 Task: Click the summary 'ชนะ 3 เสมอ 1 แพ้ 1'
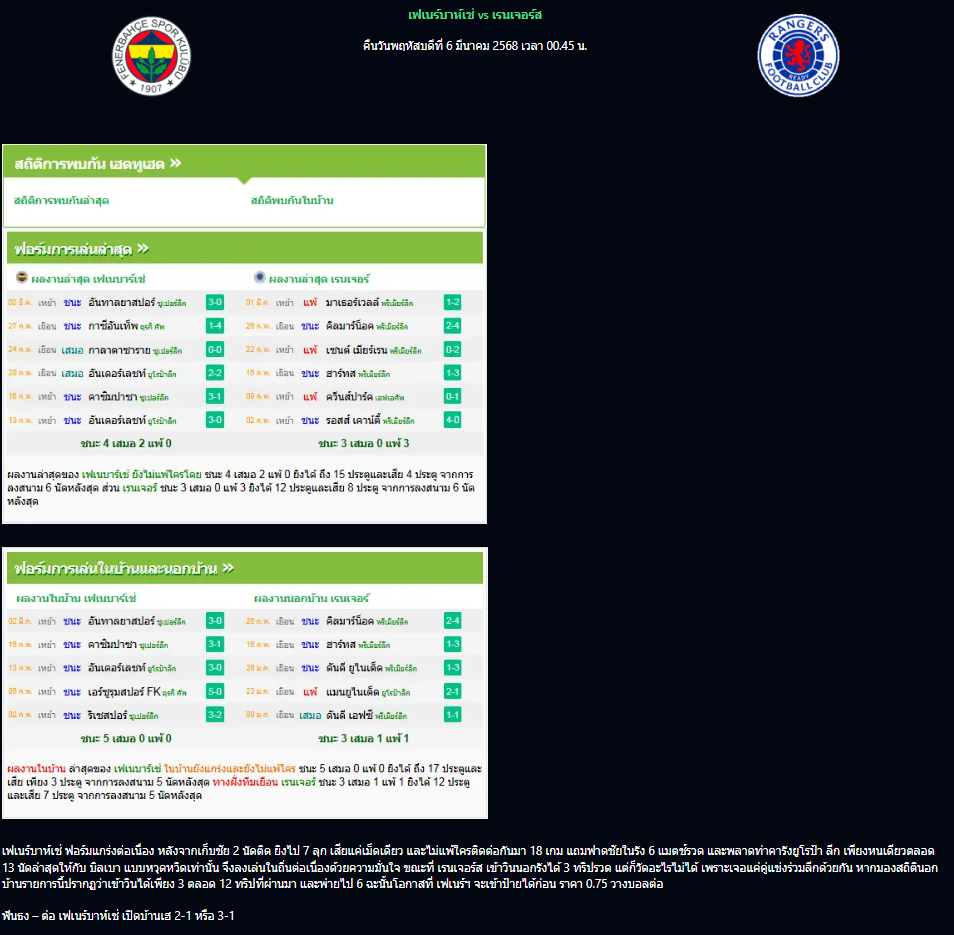point(363,739)
